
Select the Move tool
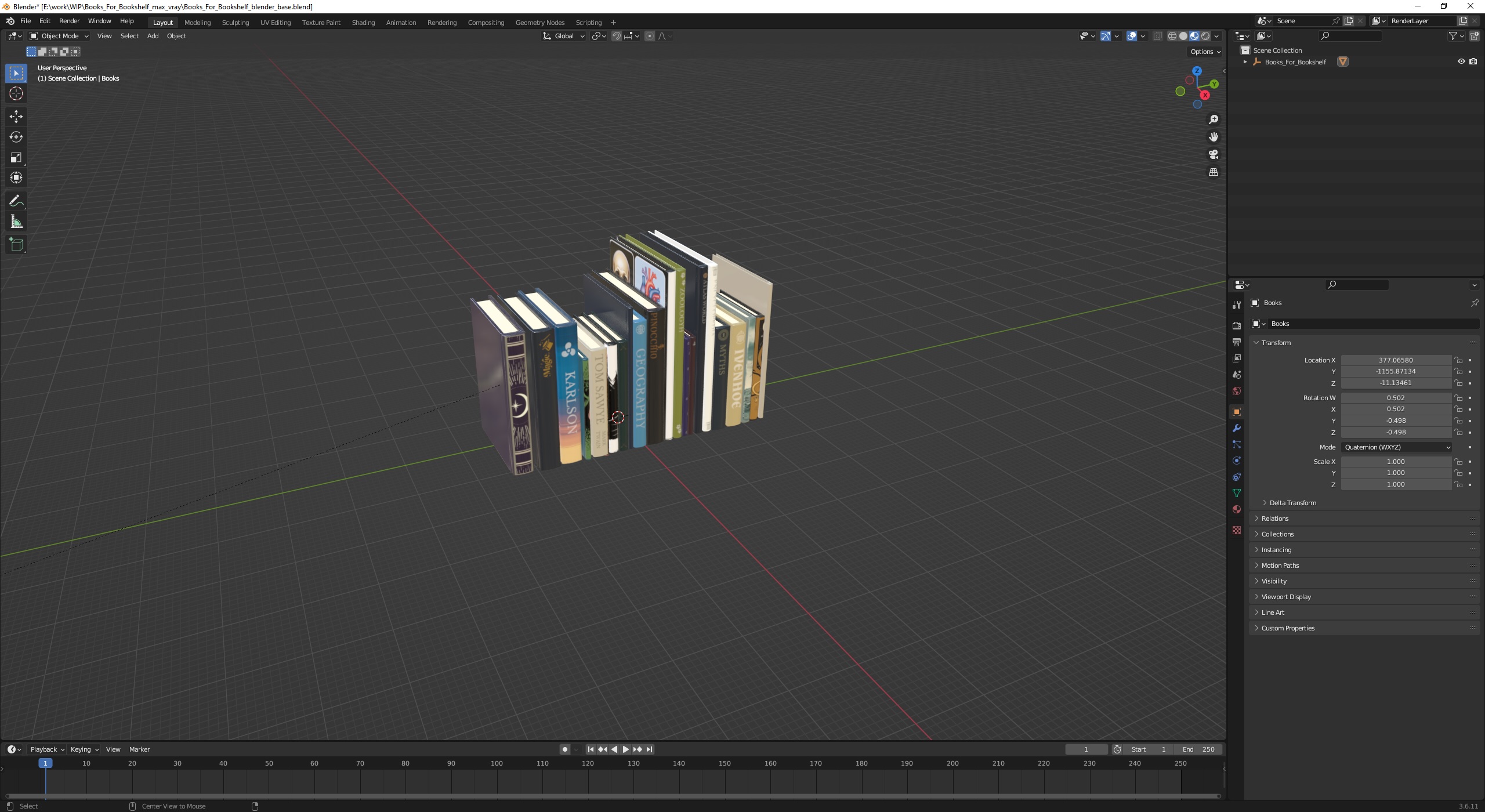coord(16,117)
